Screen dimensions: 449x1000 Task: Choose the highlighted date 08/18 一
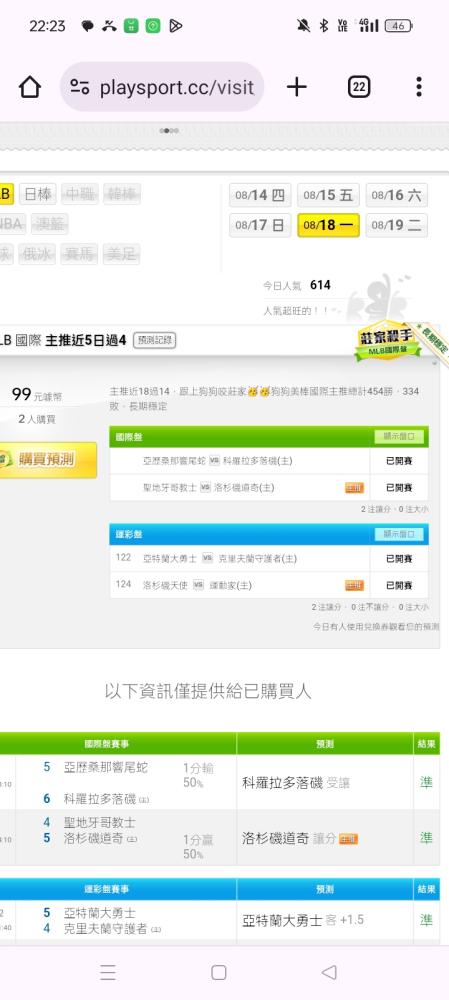point(328,225)
